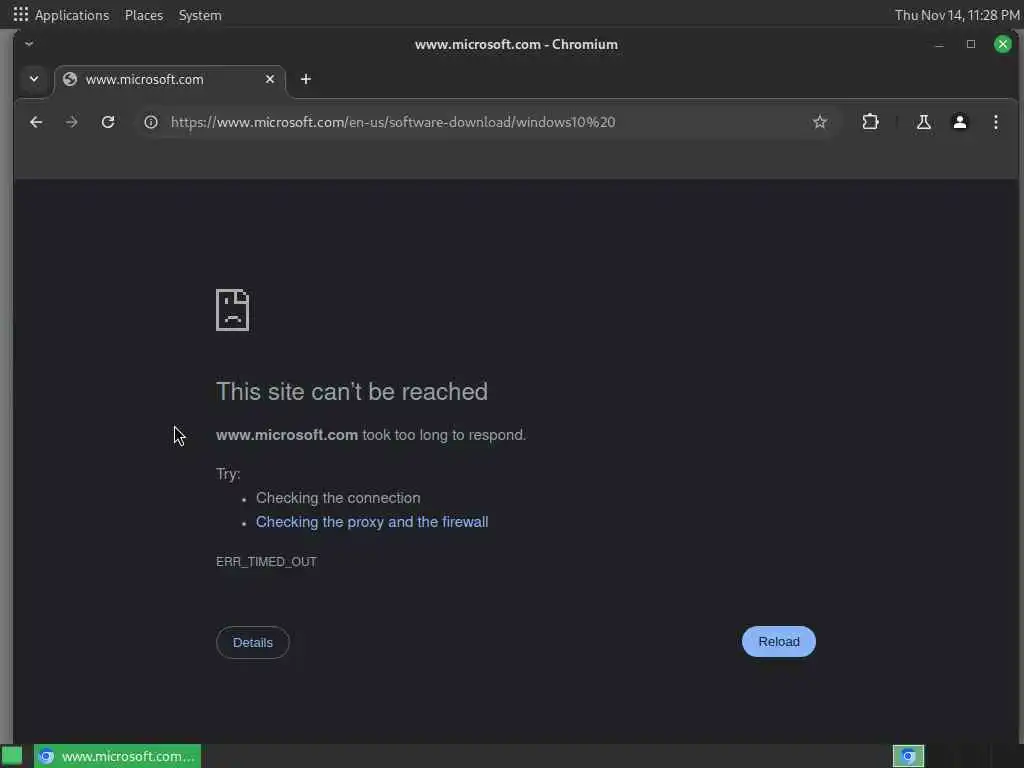Image resolution: width=1024 pixels, height=768 pixels.
Task: Go back to the previous page
Action: pyautogui.click(x=36, y=122)
